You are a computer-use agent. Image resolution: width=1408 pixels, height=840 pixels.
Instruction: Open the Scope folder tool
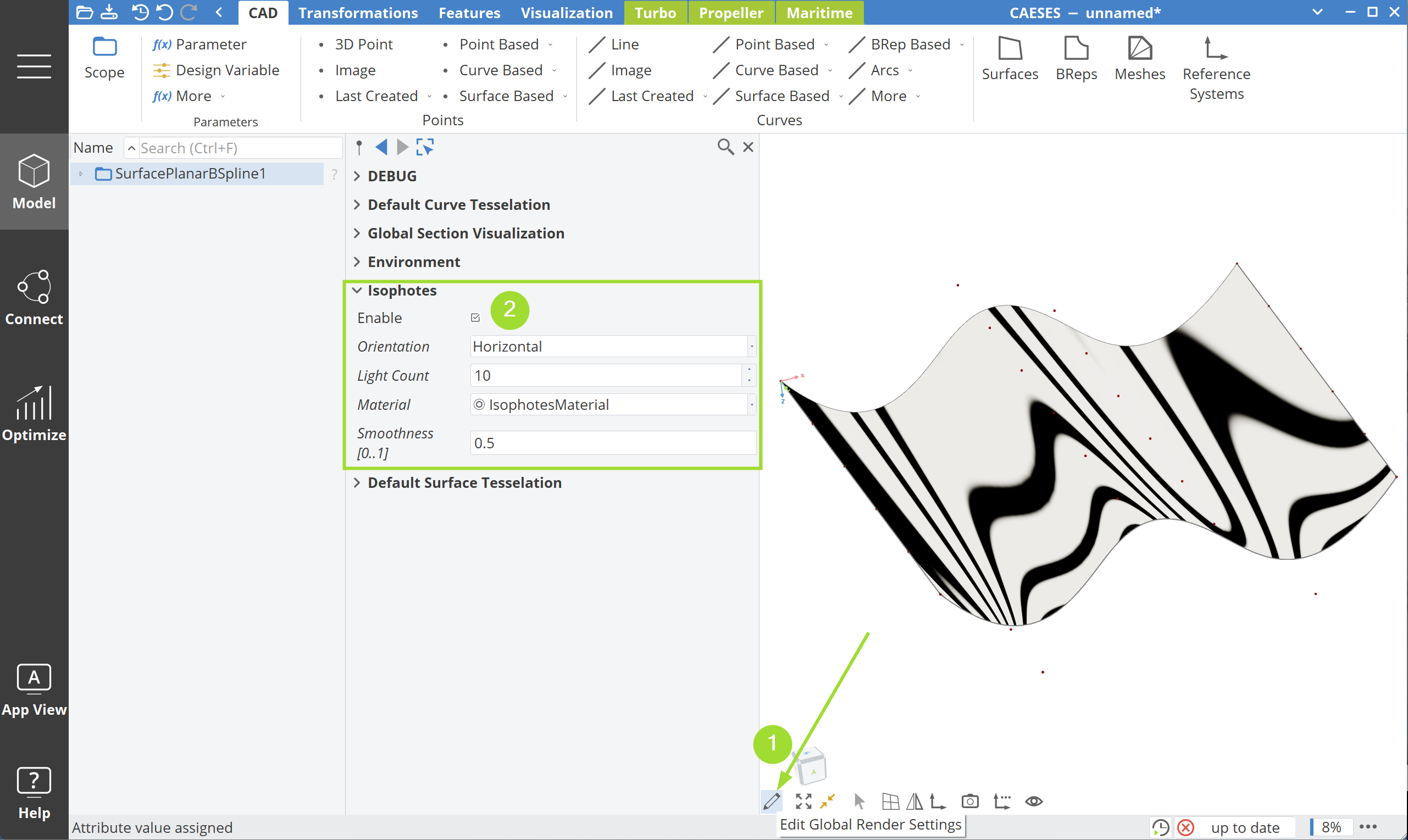pyautogui.click(x=104, y=58)
